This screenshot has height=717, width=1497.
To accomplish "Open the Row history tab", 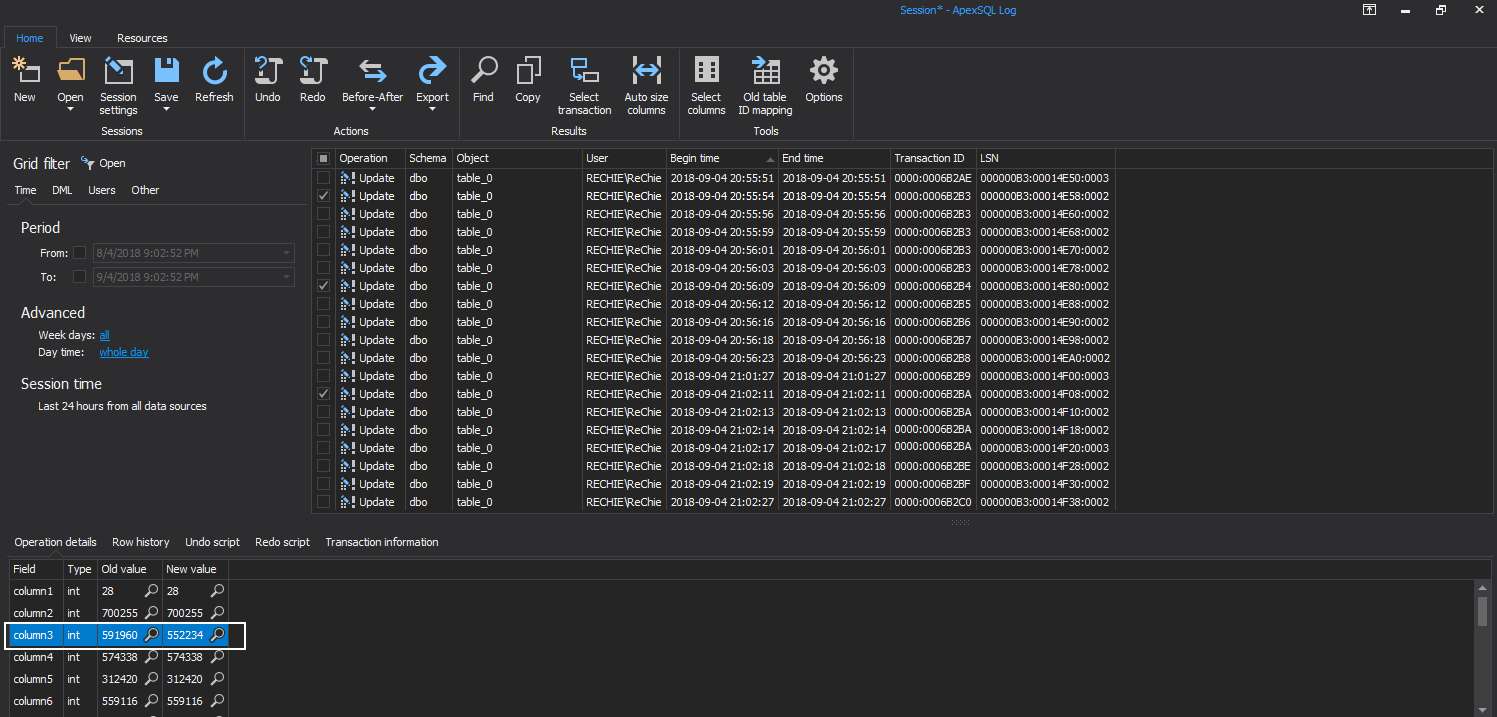I will [x=140, y=541].
